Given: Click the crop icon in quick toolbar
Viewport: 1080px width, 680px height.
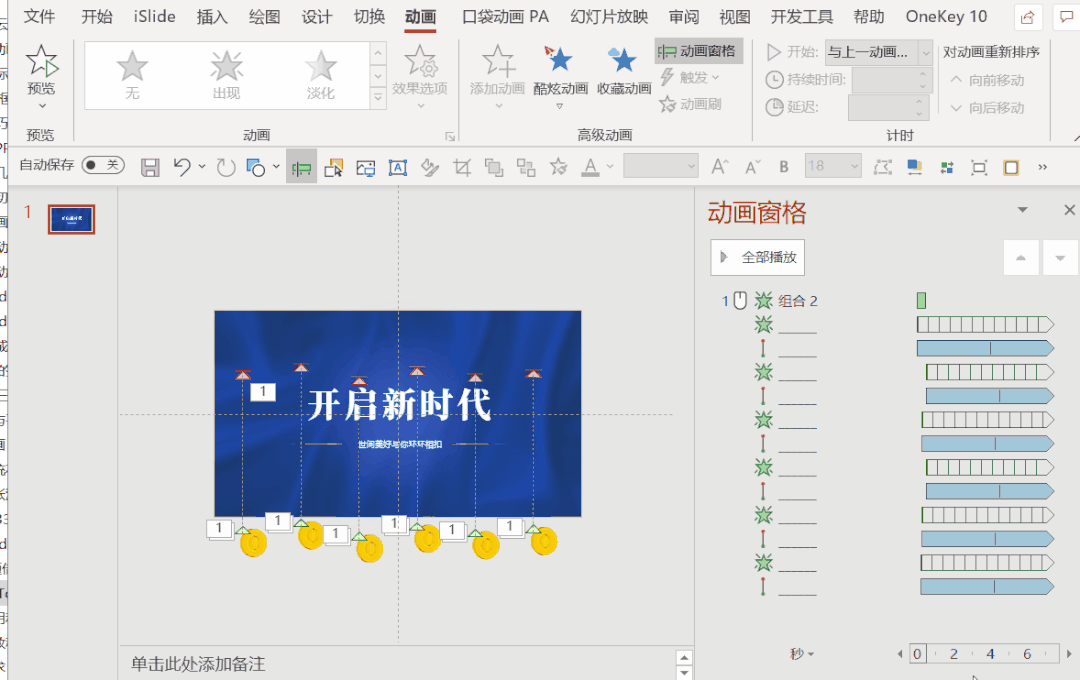Looking at the screenshot, I should coord(461,167).
